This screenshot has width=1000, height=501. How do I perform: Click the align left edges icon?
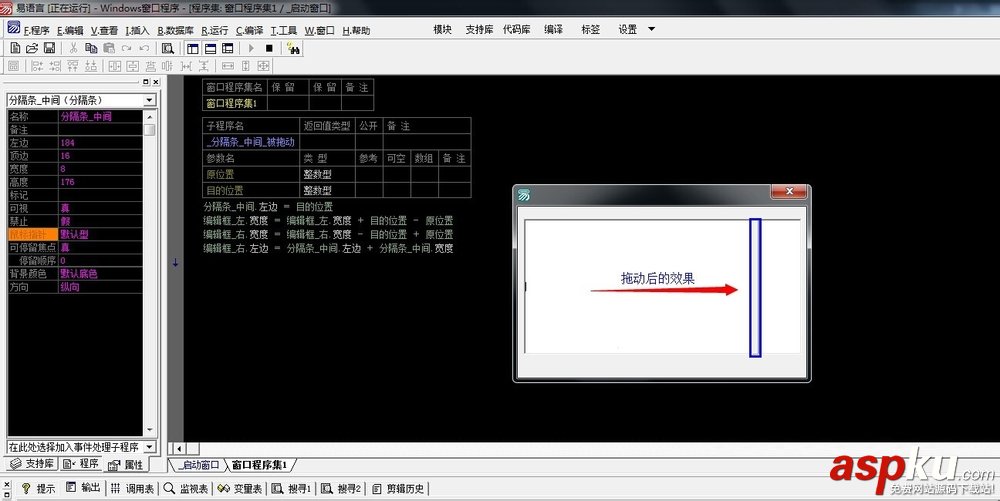point(37,66)
